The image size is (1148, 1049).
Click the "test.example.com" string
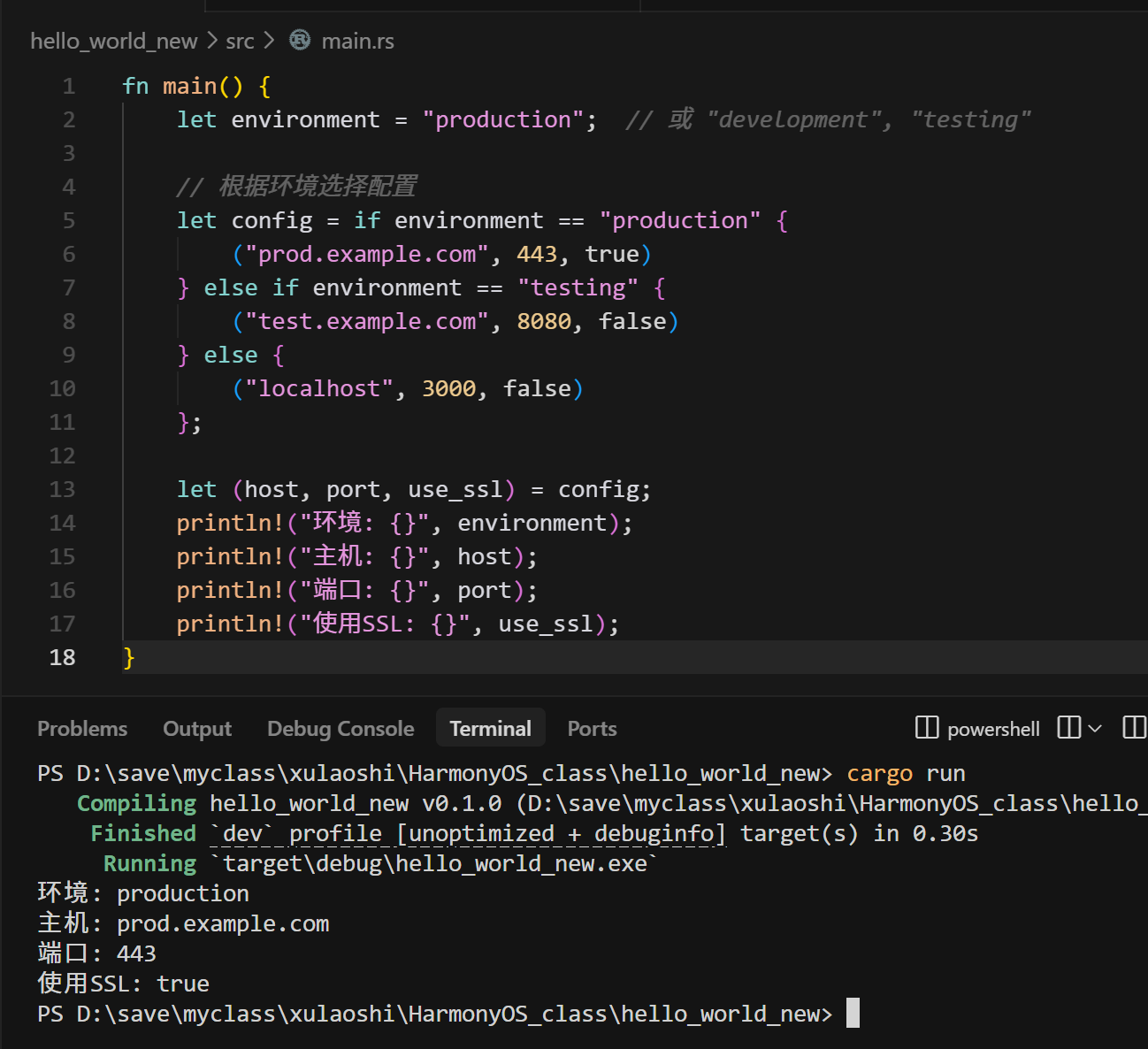pyautogui.click(x=367, y=322)
